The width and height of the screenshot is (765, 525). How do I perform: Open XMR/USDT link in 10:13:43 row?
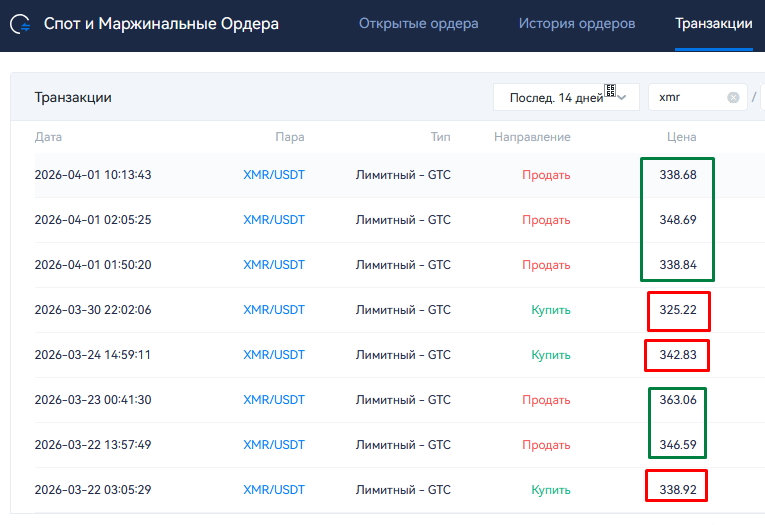click(274, 175)
